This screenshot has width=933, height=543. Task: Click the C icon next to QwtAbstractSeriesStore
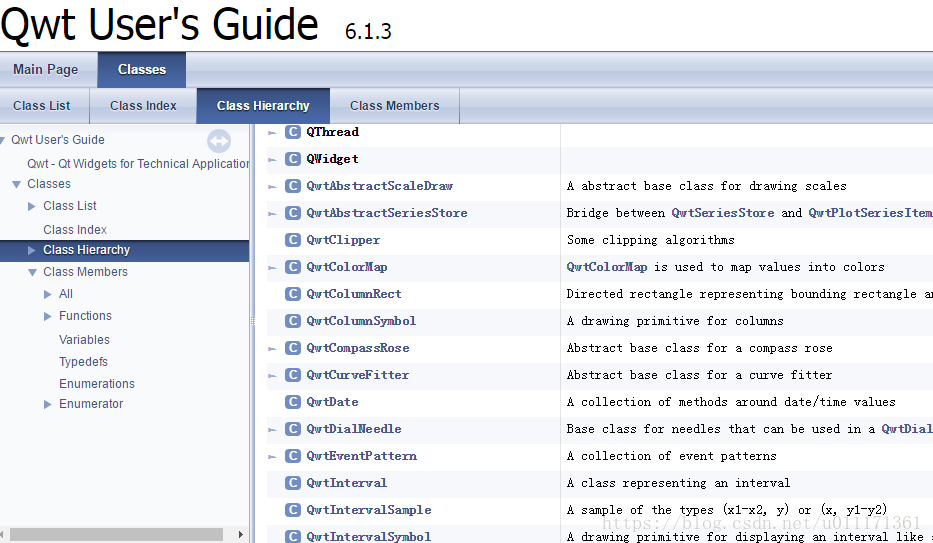pos(293,213)
